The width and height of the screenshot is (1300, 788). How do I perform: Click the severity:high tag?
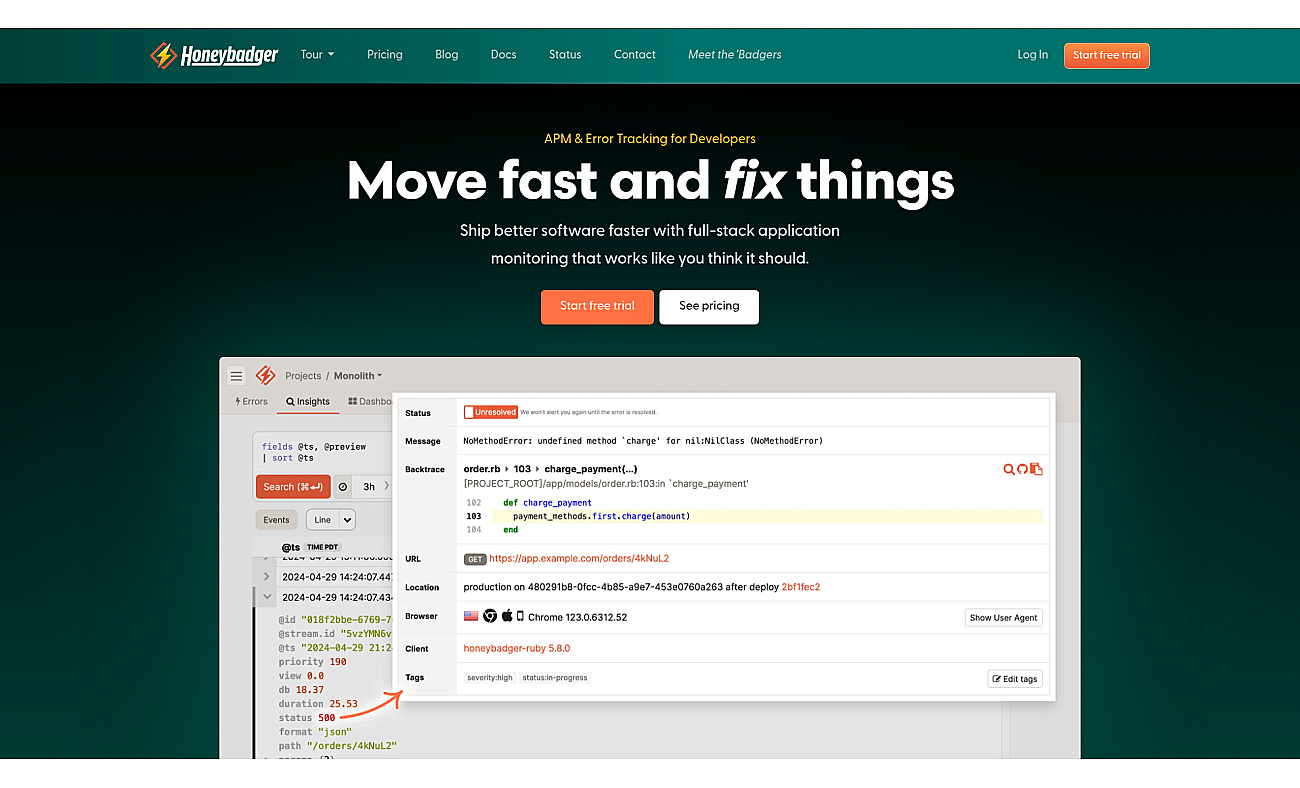click(x=490, y=678)
